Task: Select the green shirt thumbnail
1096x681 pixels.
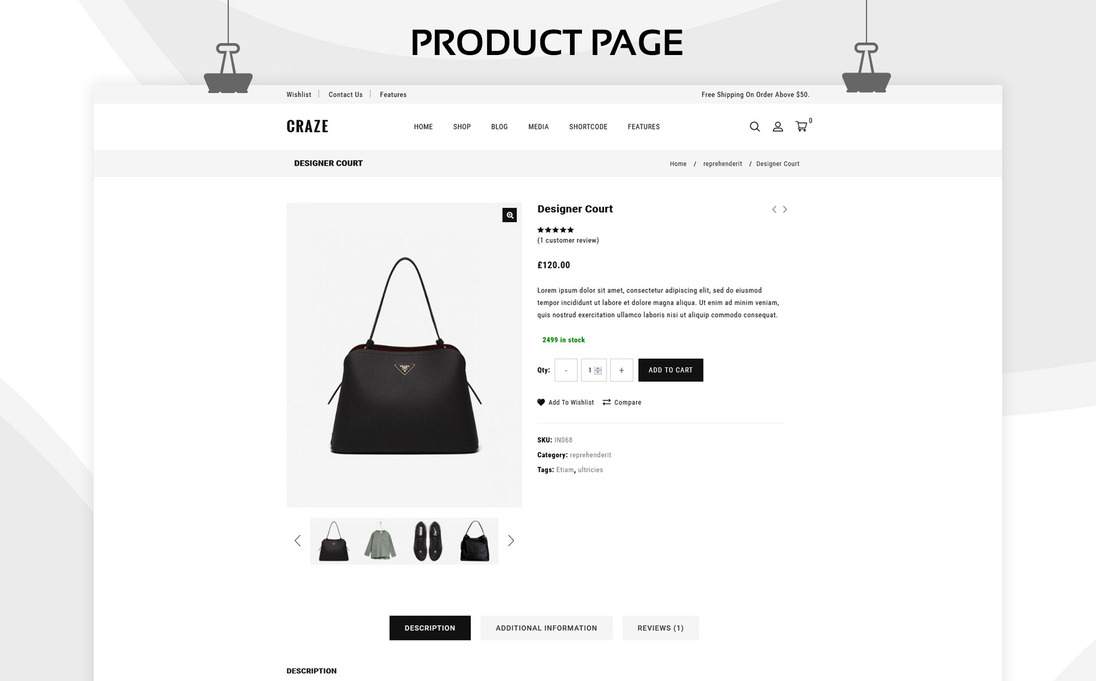Action: point(380,541)
